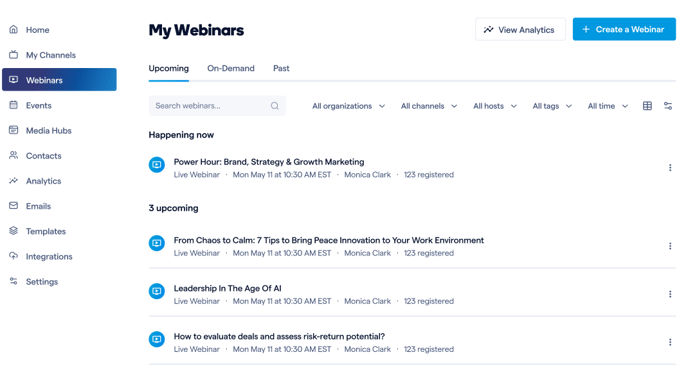Open filter settings sliders icon
This screenshot has height=373, width=688.
point(667,106)
